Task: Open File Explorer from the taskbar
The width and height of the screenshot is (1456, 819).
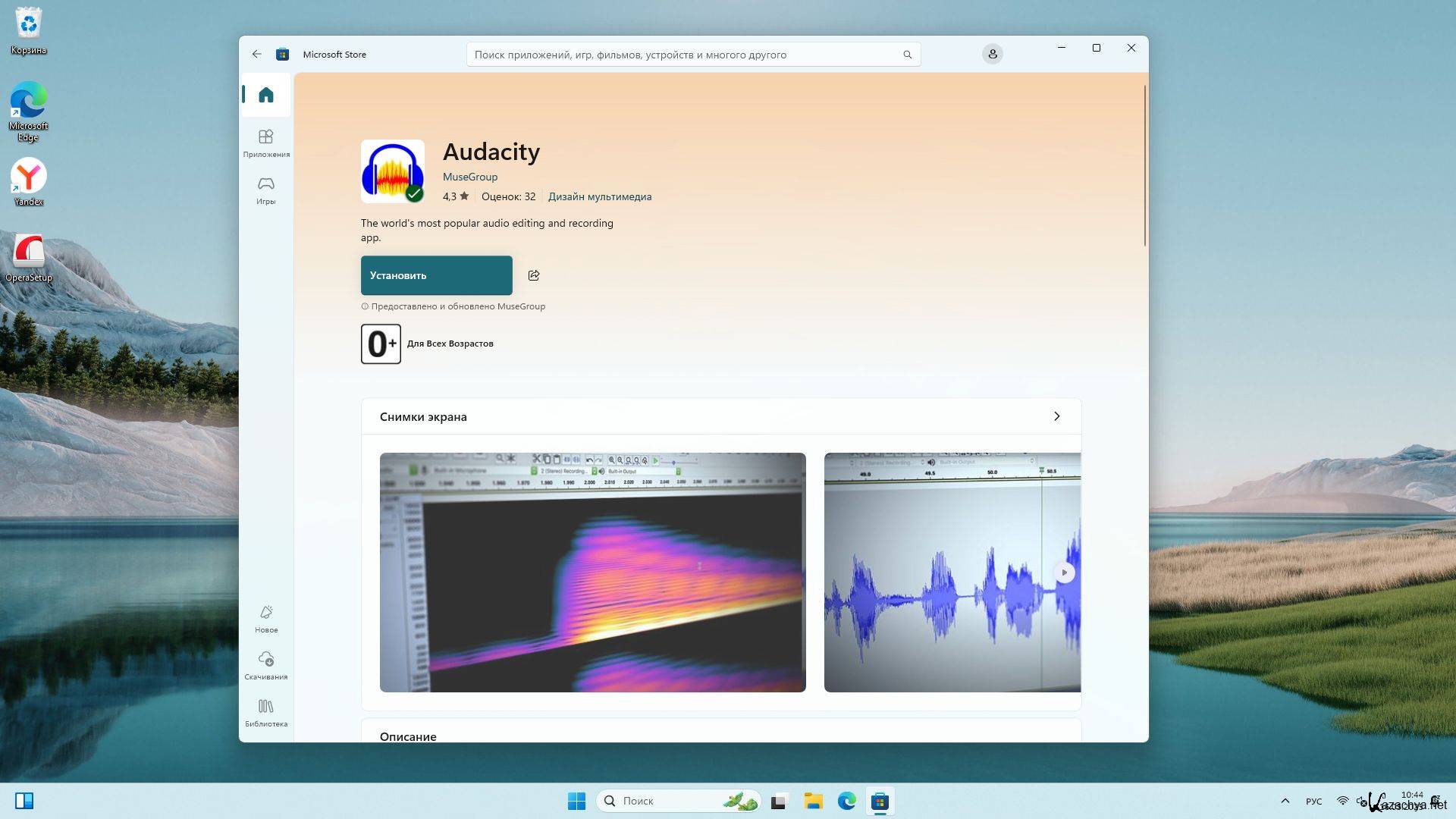Action: pyautogui.click(x=813, y=801)
